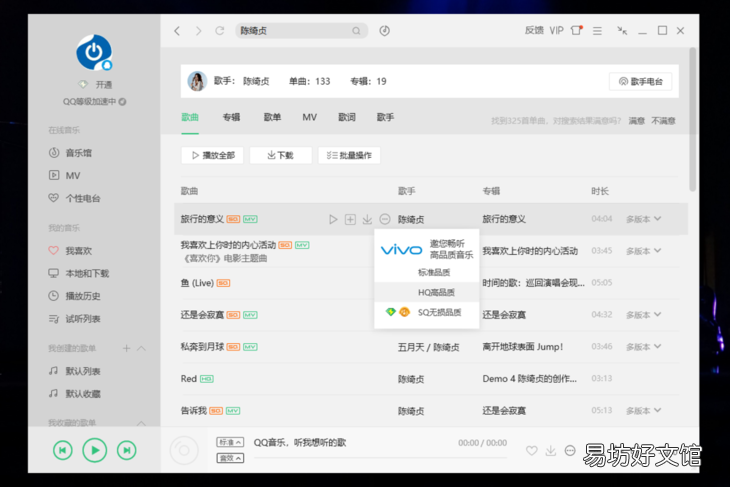Screen dimensions: 730x487
Task: Choose HQ高品质 in quality popup
Action: (x=427, y=292)
